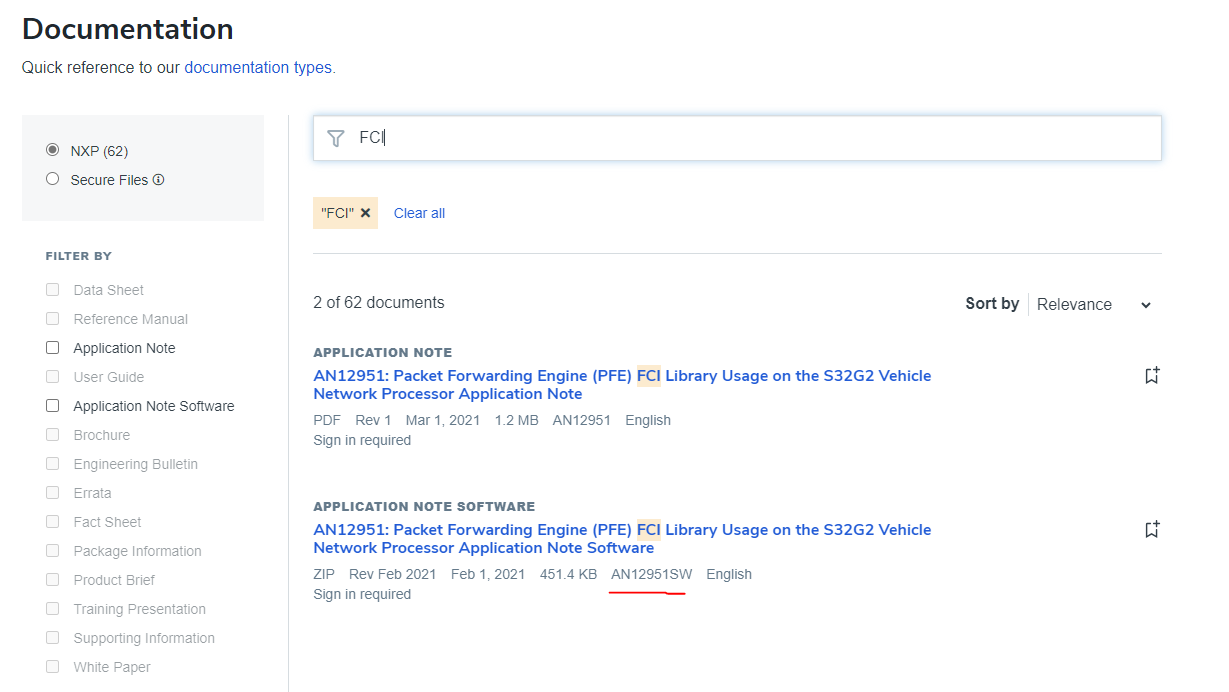The image size is (1229, 692).
Task: Check the Data Sheet filter checkbox
Action: coord(53,290)
